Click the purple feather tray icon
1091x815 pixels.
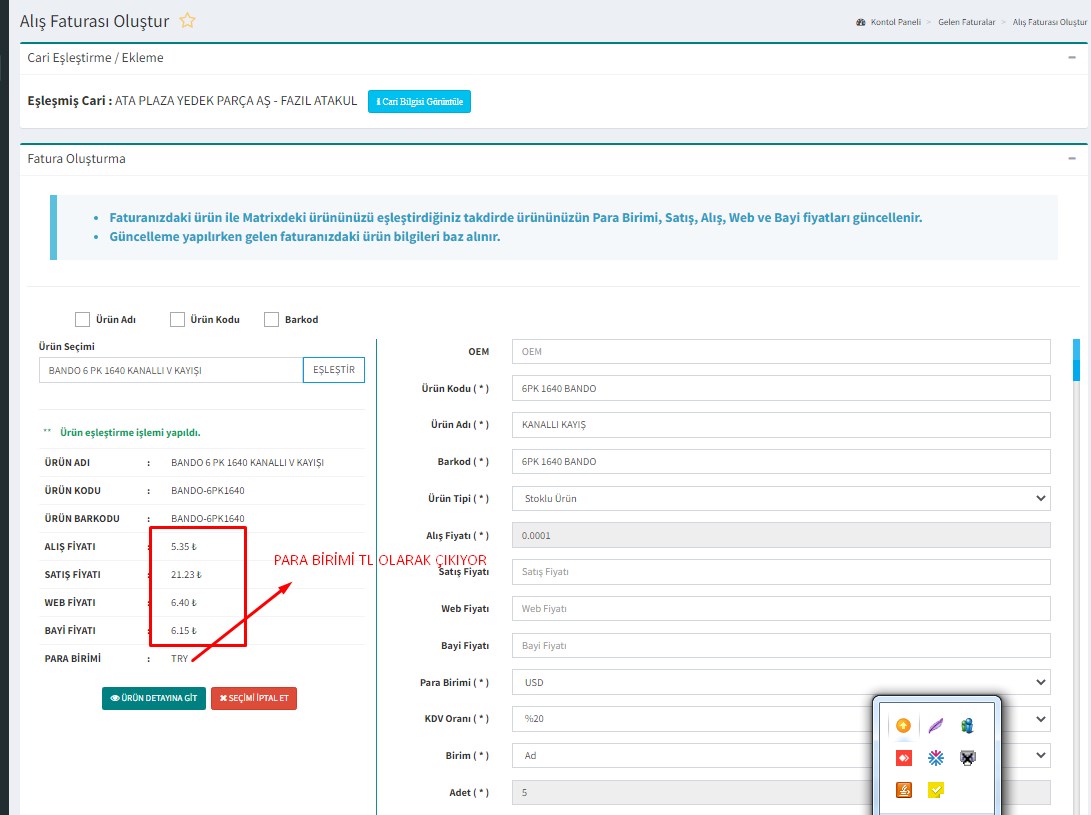click(x=935, y=725)
